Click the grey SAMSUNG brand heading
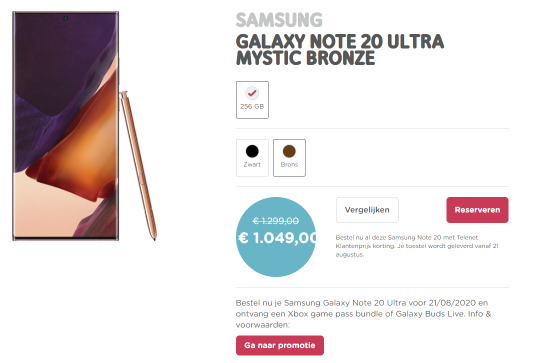The width and height of the screenshot is (533, 363). point(279,20)
